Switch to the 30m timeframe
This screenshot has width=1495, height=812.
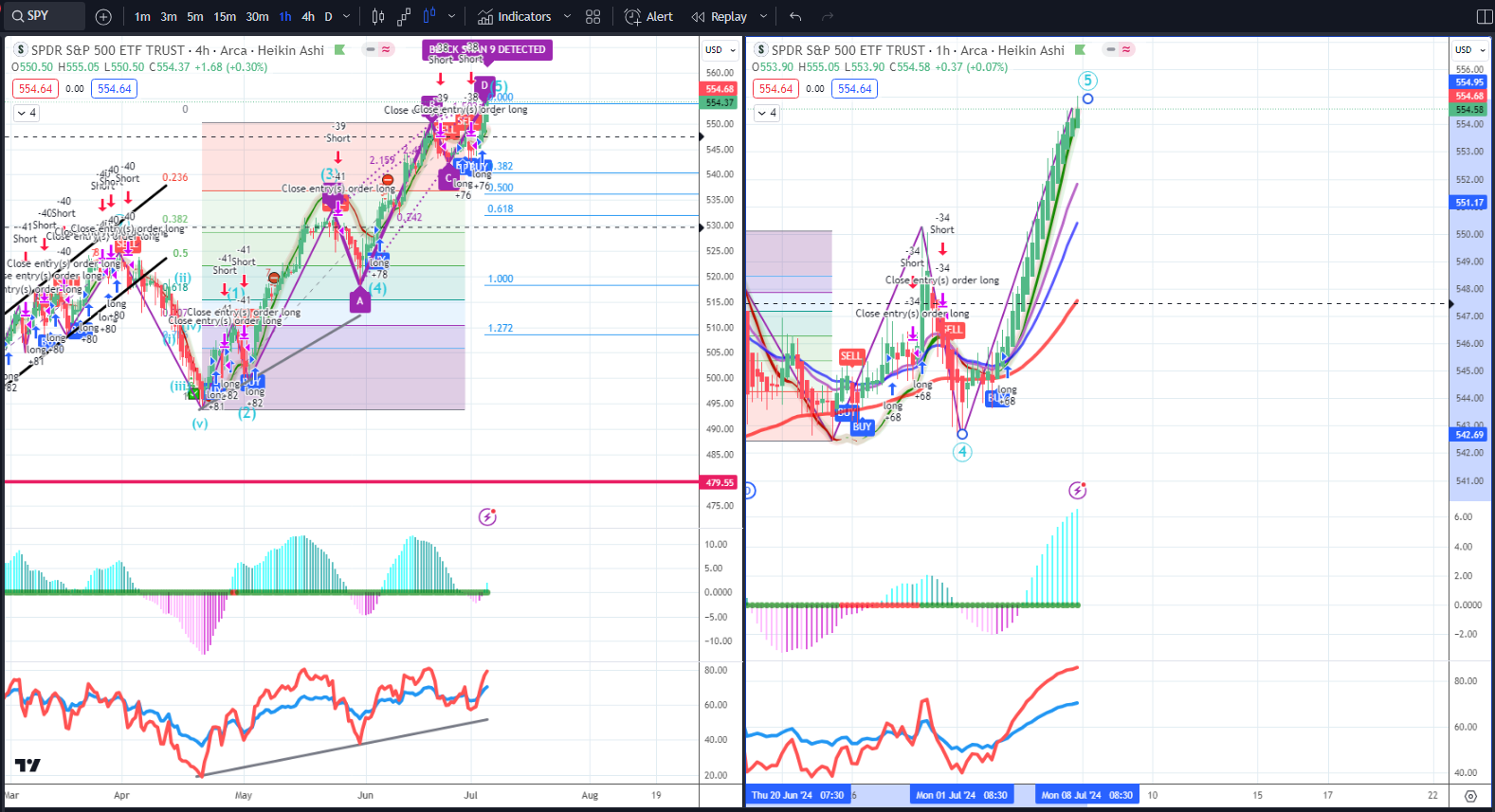click(257, 17)
